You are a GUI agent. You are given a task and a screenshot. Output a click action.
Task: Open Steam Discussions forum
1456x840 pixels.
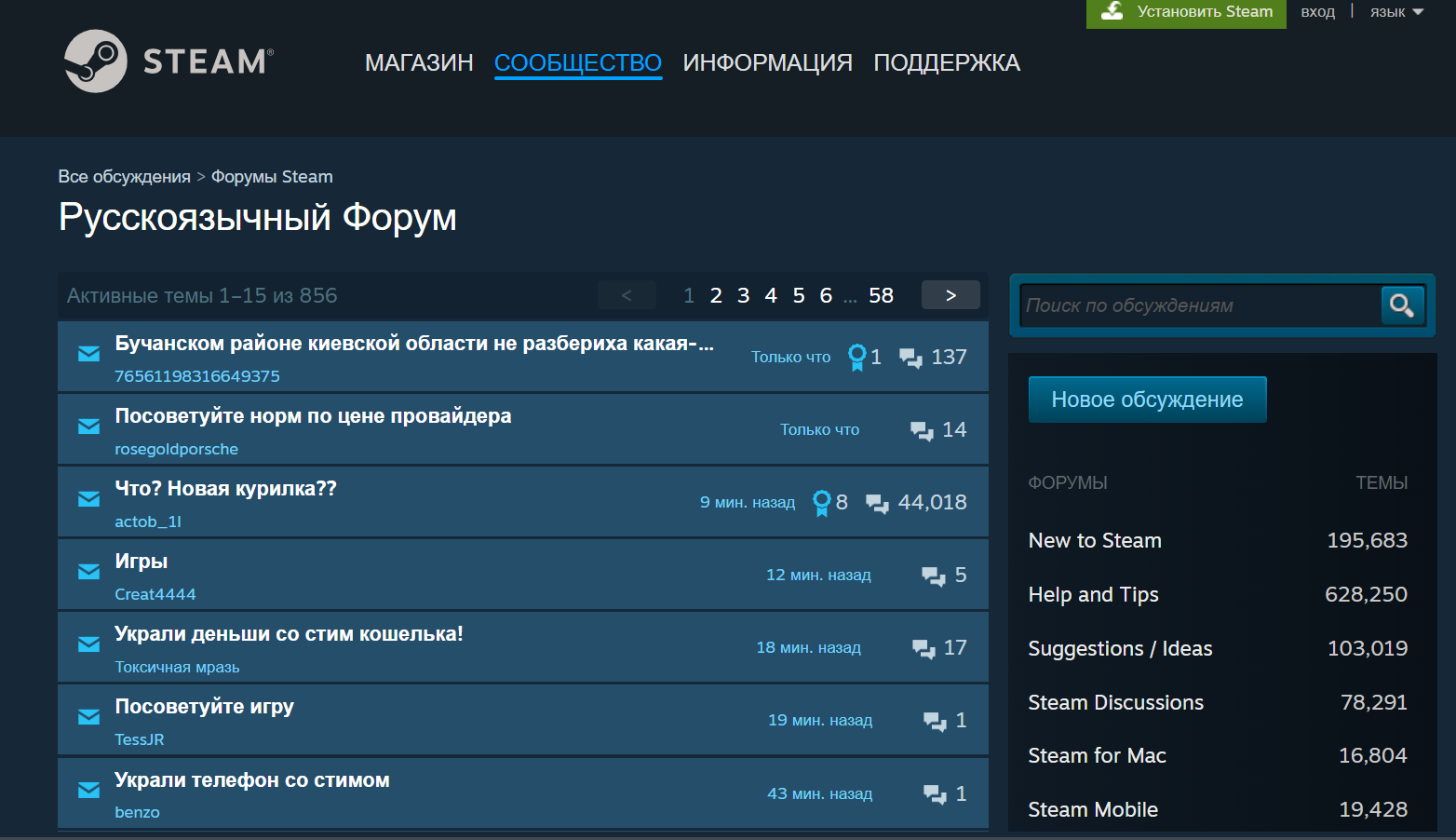pyautogui.click(x=1115, y=702)
